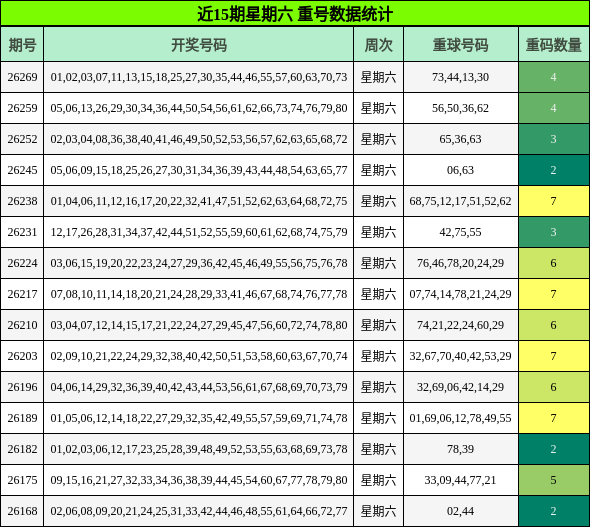This screenshot has height=527, width=590.
Task: Click repeat numbers 42,75,55
Action: 461,232
